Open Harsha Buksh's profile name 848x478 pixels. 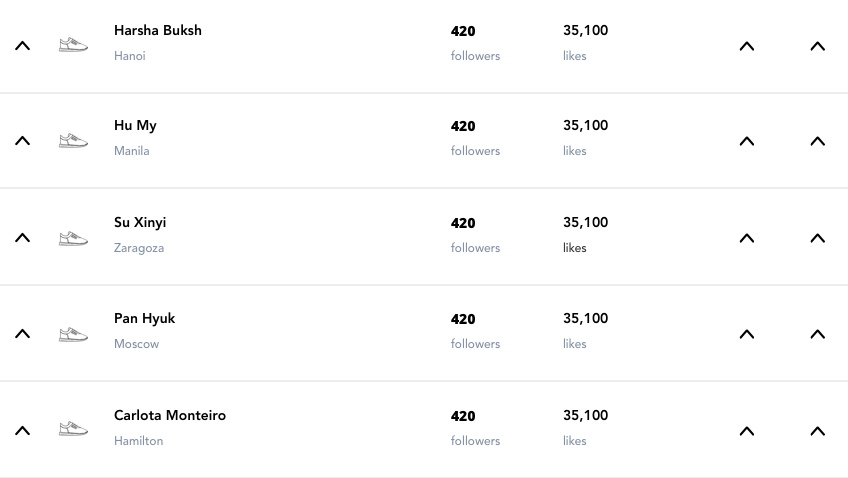pyautogui.click(x=158, y=31)
